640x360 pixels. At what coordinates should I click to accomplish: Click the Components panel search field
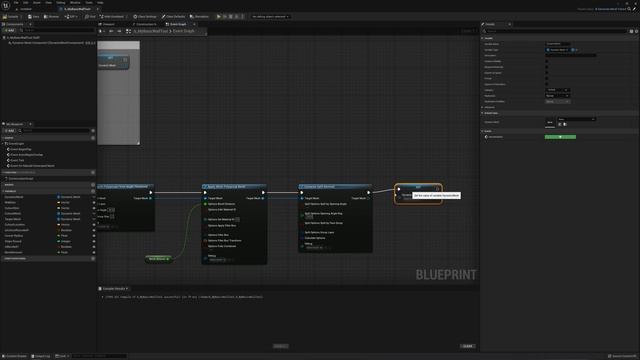pos(57,30)
